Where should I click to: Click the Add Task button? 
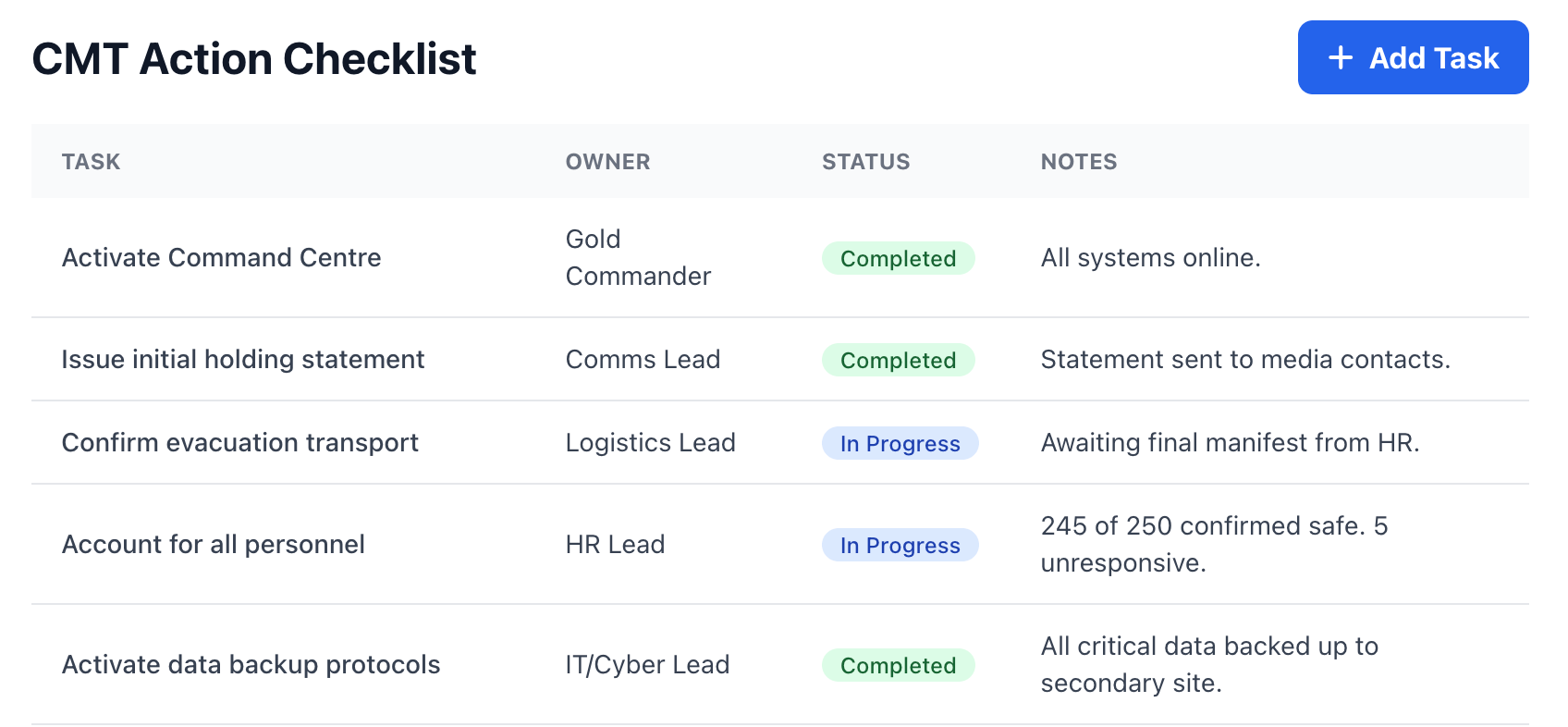1413,57
